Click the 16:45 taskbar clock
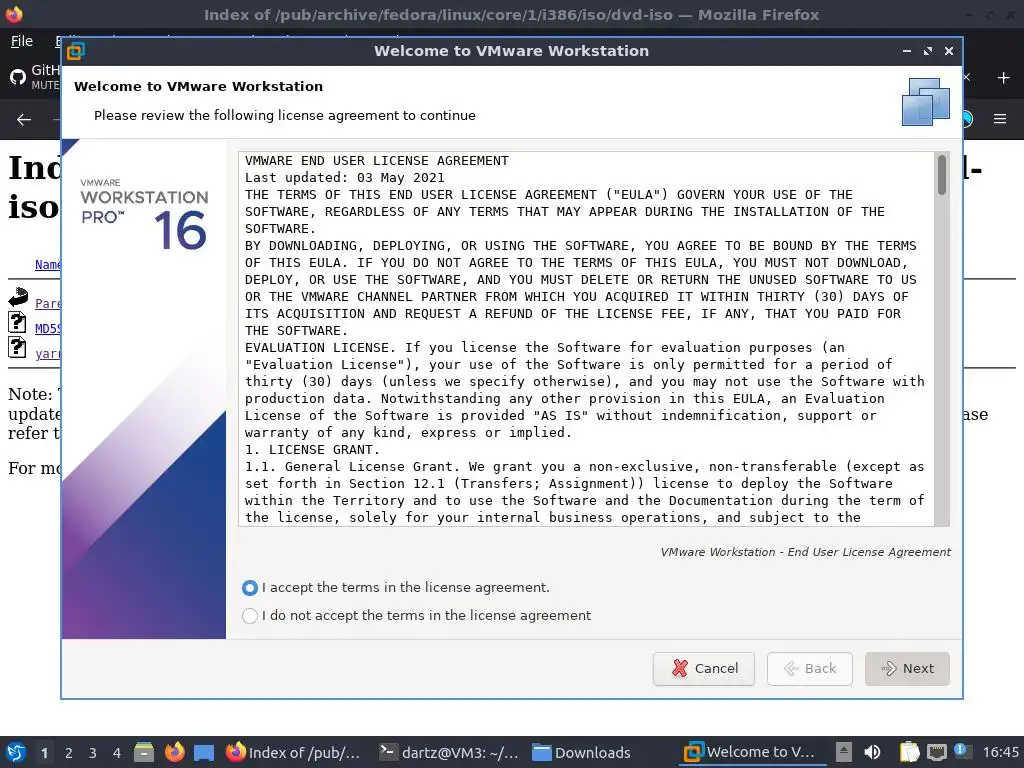1024x768 pixels. pos(1000,752)
